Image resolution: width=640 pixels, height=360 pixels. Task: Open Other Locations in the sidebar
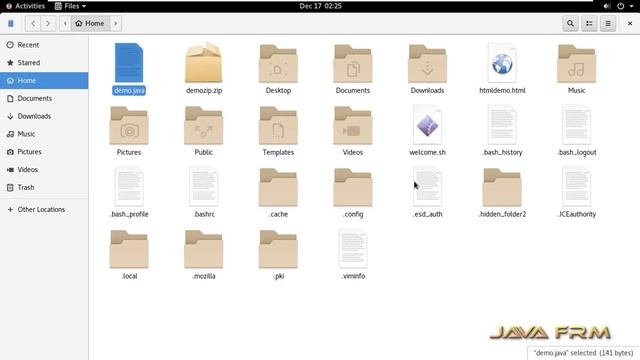click(x=44, y=209)
